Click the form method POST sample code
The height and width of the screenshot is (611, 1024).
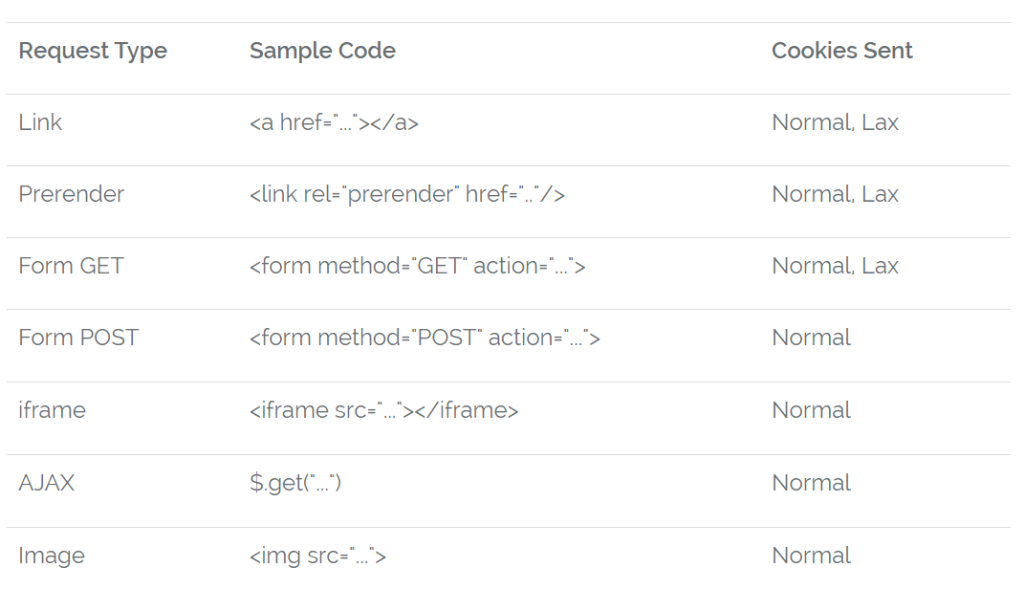click(425, 338)
